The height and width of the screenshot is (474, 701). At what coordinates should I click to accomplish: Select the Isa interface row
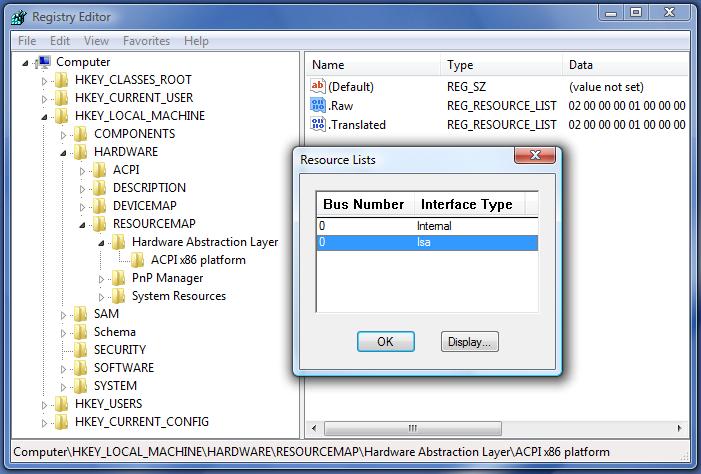(427, 242)
